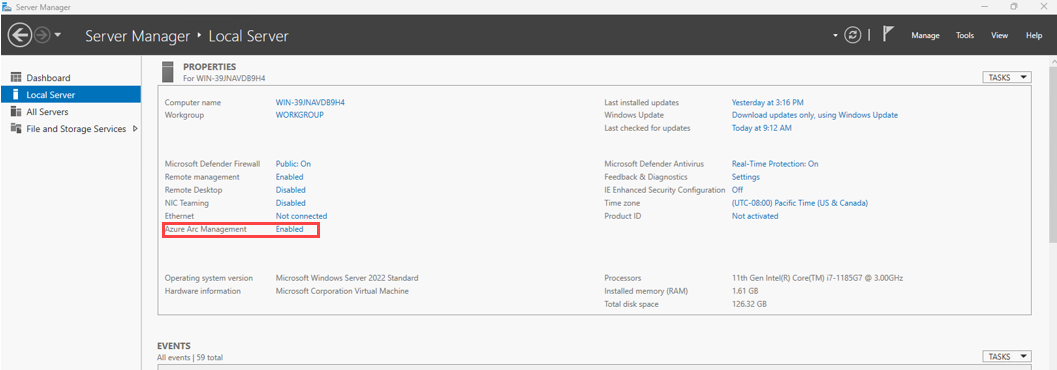The height and width of the screenshot is (370, 1057).
Task: Click the back navigation arrow icon
Action: (21, 35)
